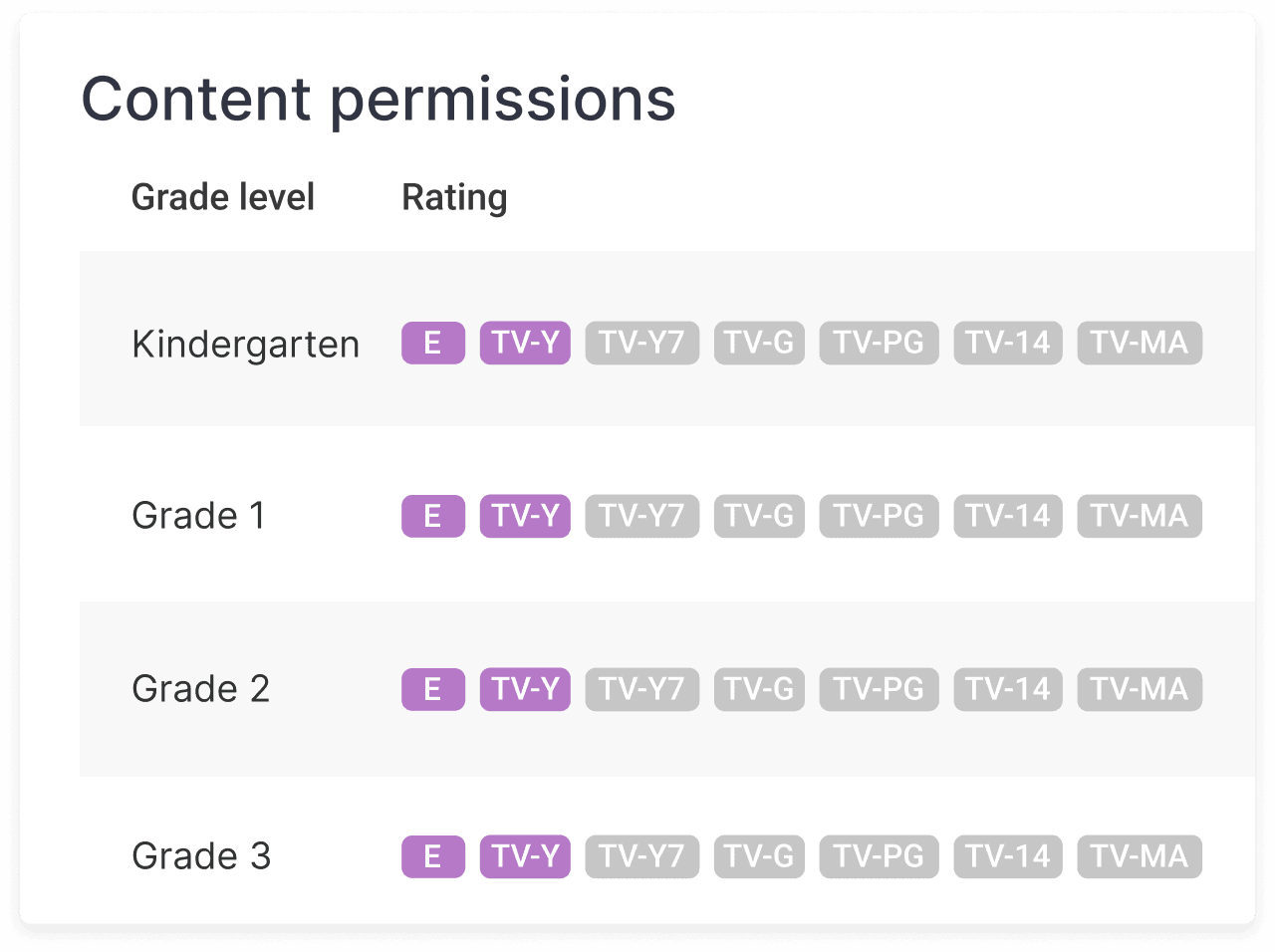This screenshot has width=1275, height=952.
Task: Enable the TV-14 rating for Grade 3
Action: (x=1007, y=856)
